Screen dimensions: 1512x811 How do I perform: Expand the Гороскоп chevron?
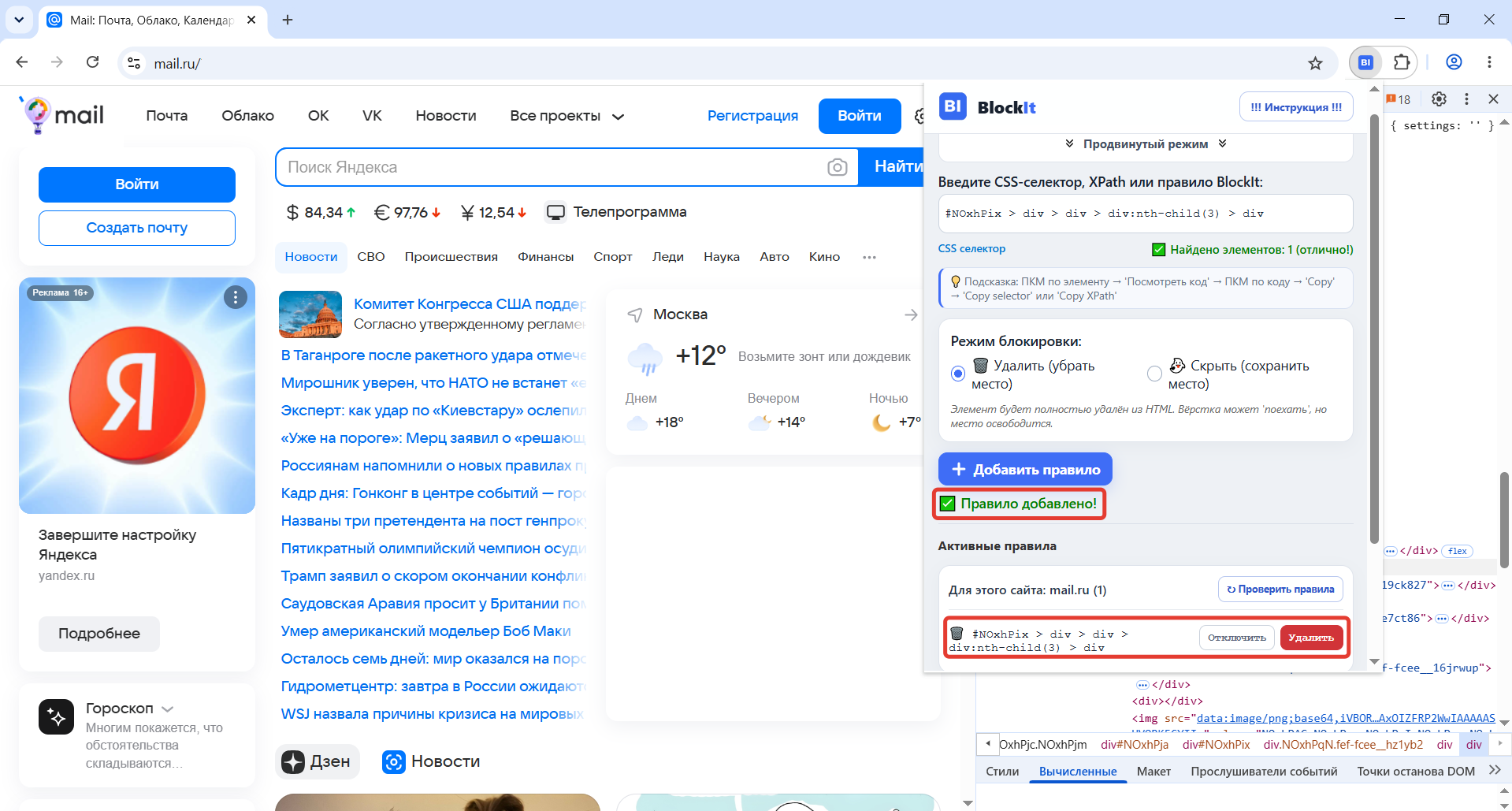[168, 709]
